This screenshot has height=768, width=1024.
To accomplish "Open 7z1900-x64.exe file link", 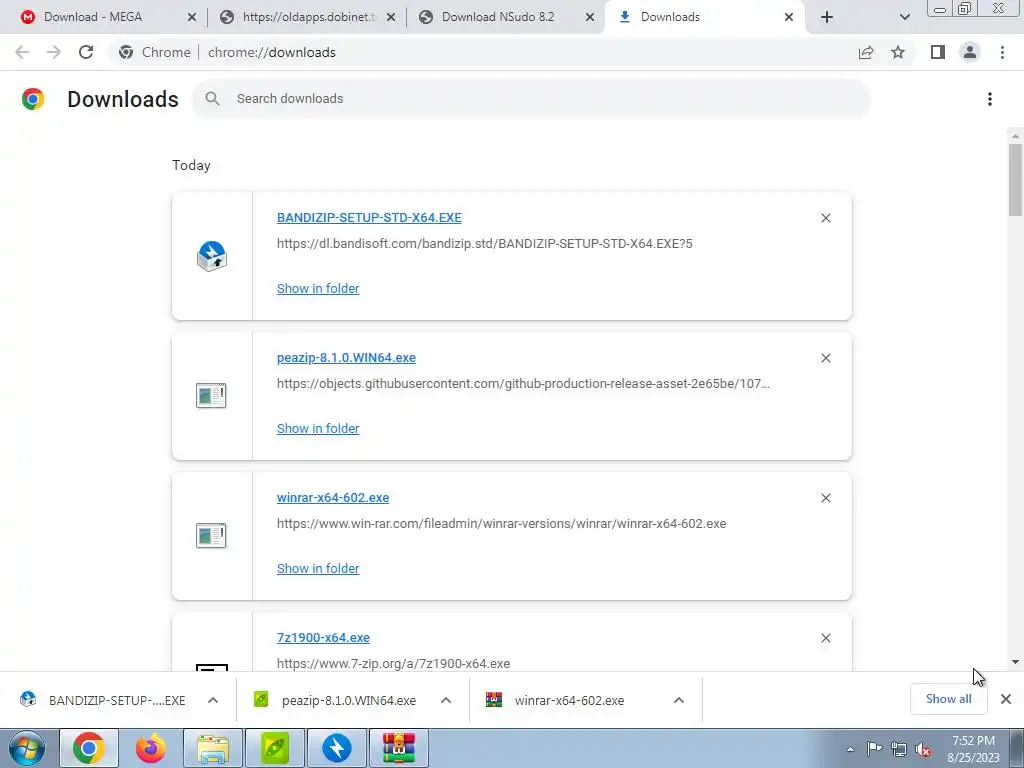I will click(x=323, y=637).
